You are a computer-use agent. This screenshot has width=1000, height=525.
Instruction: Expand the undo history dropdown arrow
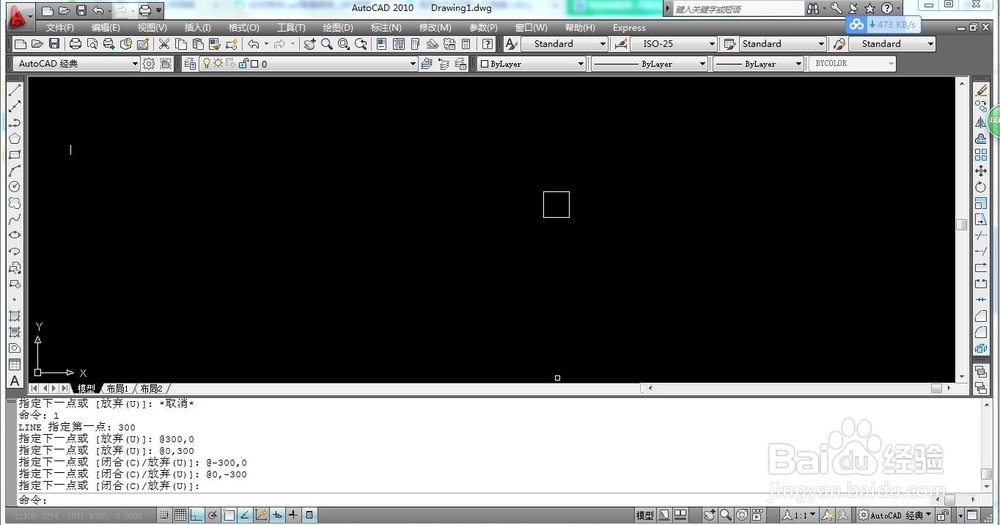pyautogui.click(x=110, y=10)
